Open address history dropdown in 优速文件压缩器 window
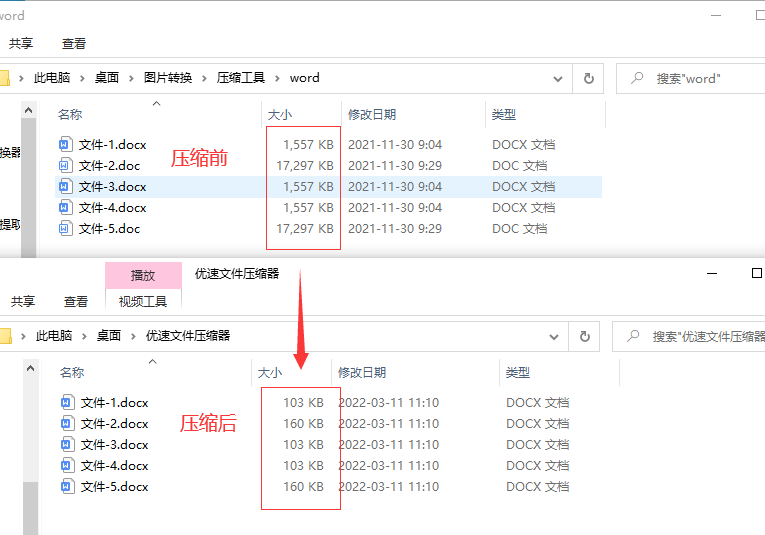 (554, 337)
